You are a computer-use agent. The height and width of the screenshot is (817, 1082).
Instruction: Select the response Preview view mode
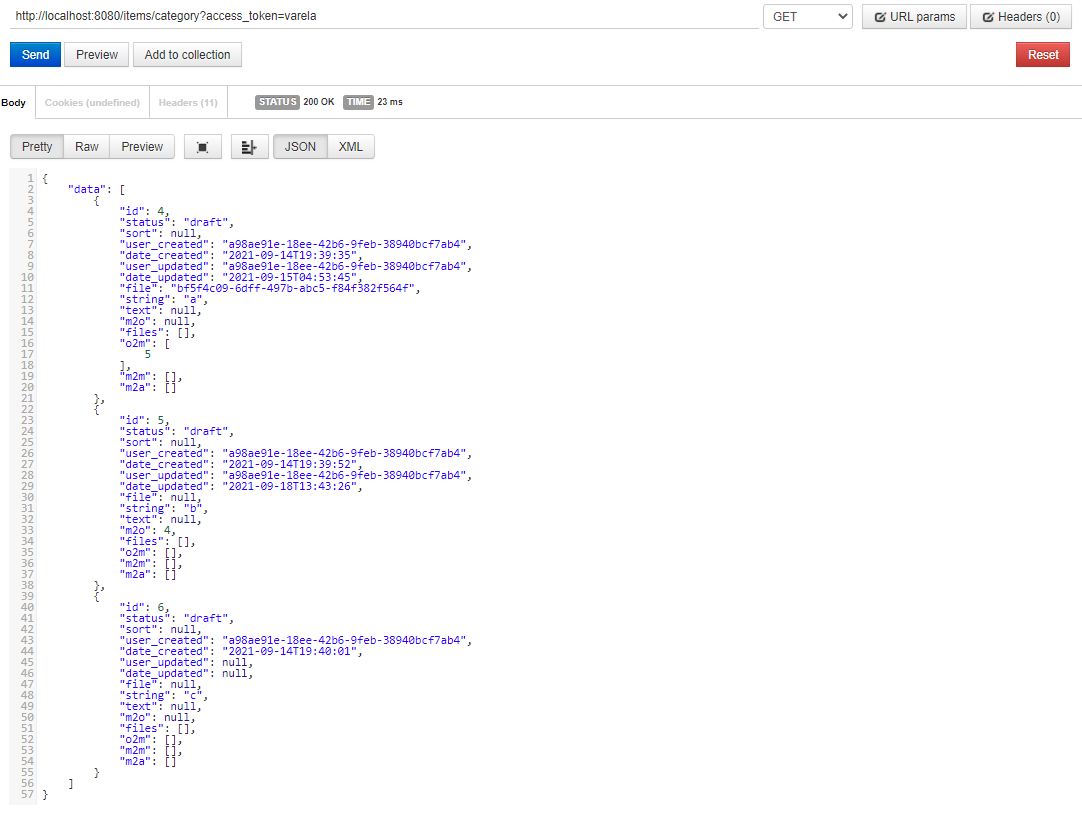[x=142, y=147]
